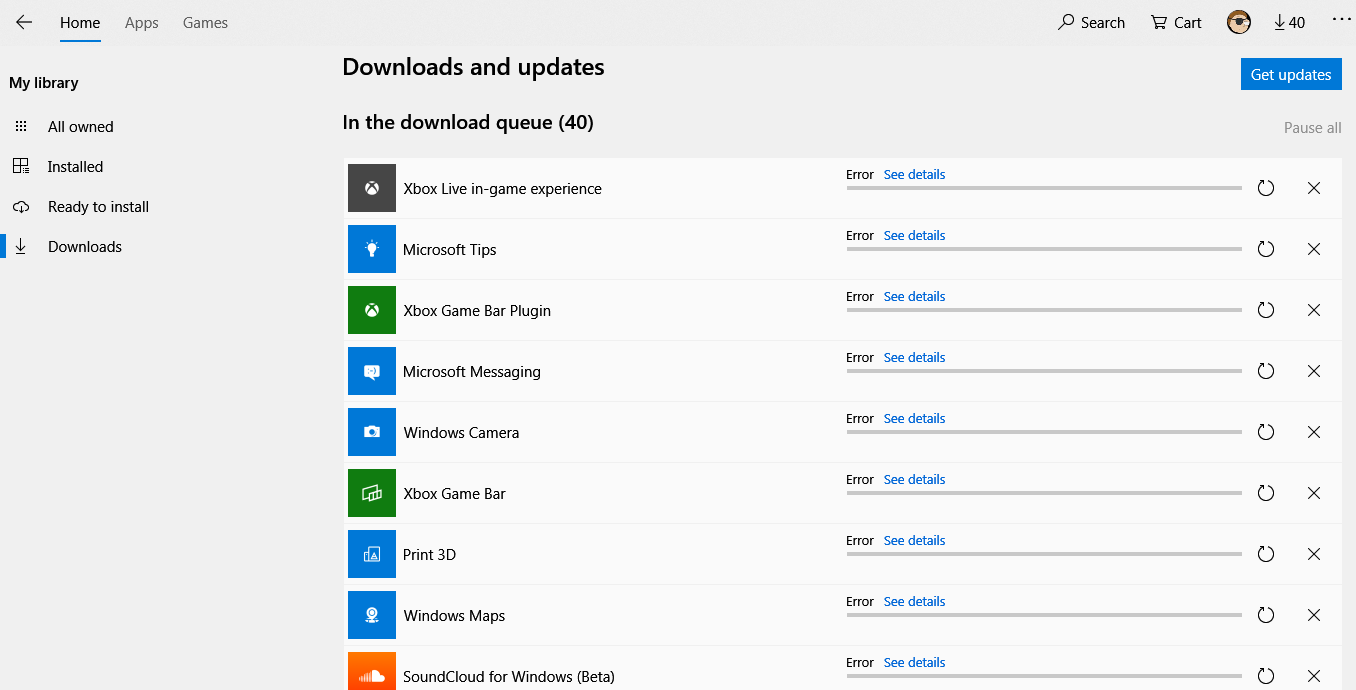Retry the Xbox Game Bar Plugin download
The width and height of the screenshot is (1356, 690).
tap(1266, 310)
